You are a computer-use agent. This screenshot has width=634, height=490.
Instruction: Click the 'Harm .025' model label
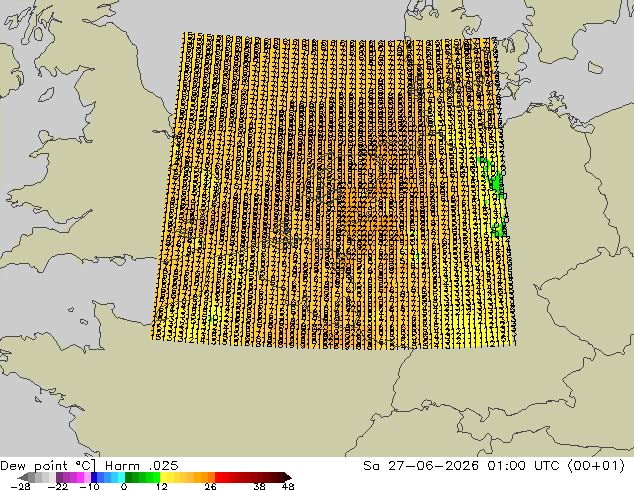[x=142, y=466]
